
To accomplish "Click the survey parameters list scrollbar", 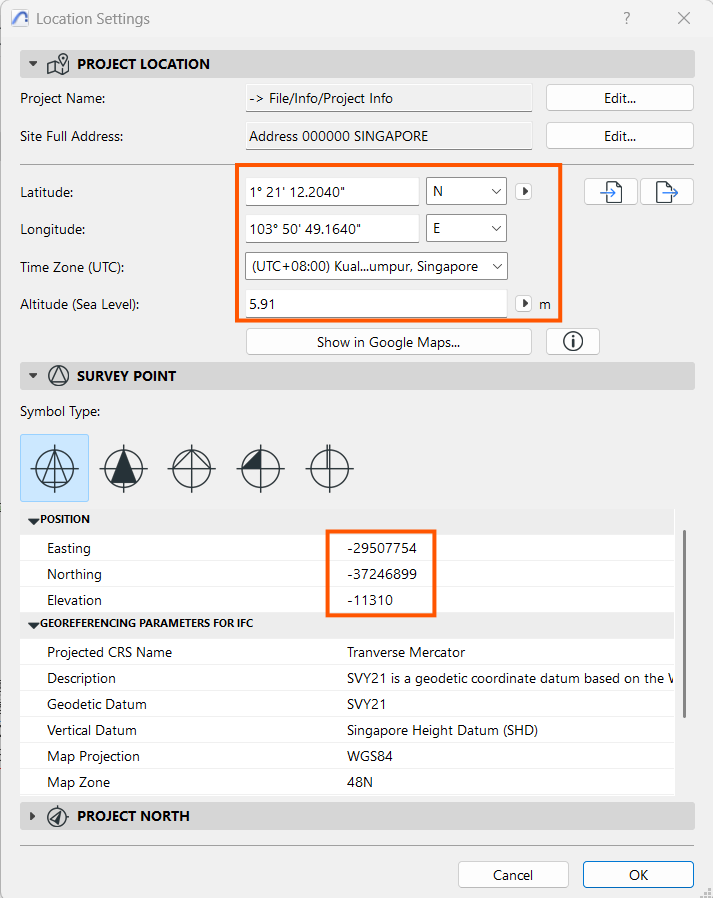I will (684, 620).
